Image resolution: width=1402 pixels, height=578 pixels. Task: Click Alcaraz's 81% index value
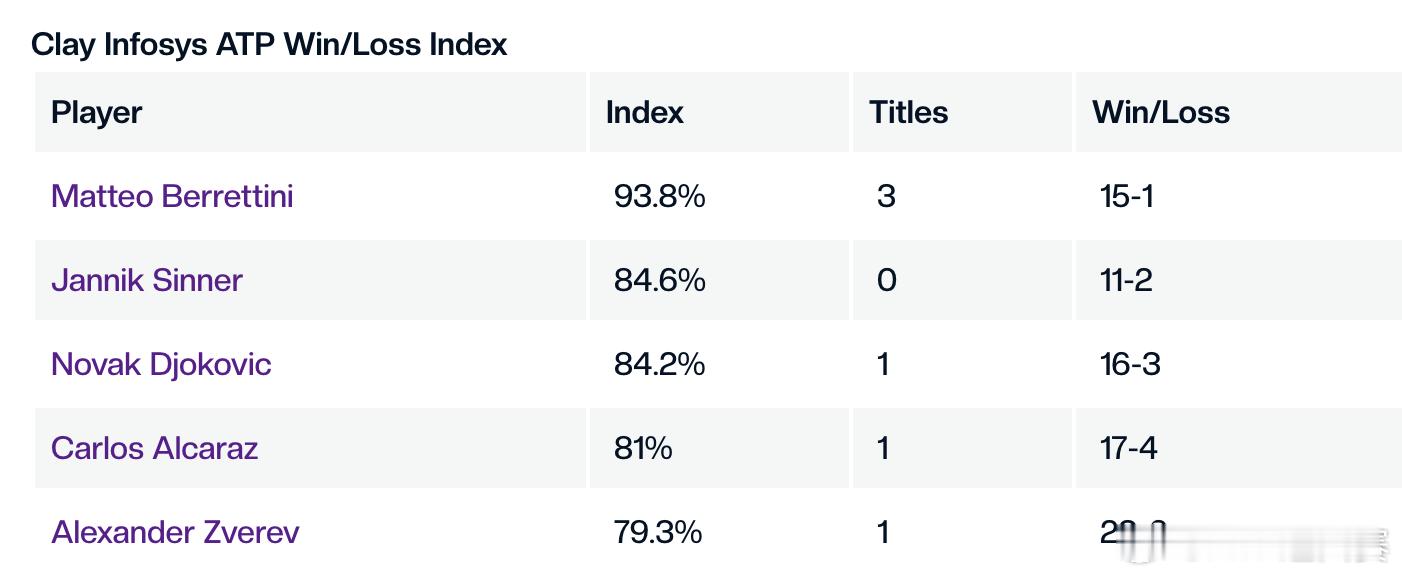(643, 448)
